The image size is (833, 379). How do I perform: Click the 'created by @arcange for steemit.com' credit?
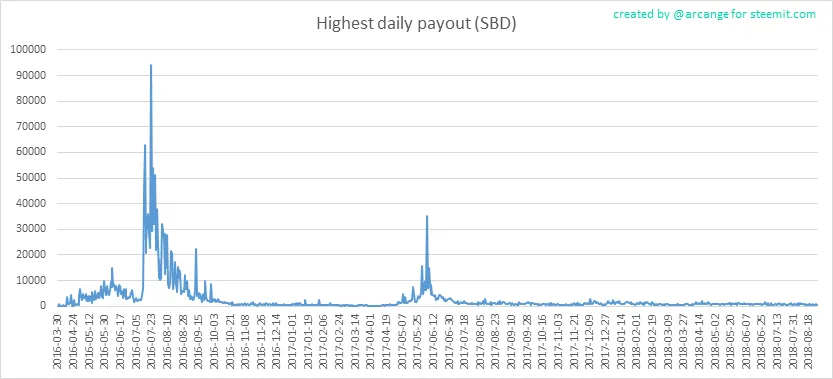715,14
